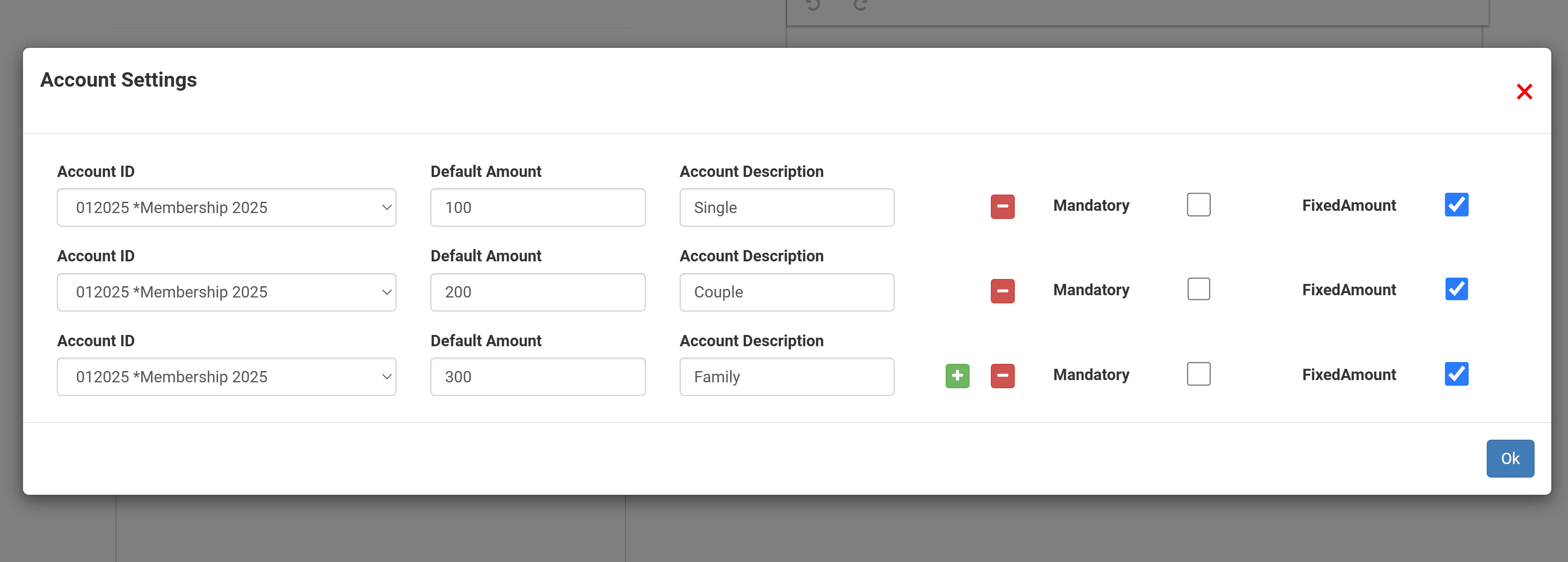Remove the Couple membership row
Screen dimensions: 1568x562
(x=1002, y=291)
